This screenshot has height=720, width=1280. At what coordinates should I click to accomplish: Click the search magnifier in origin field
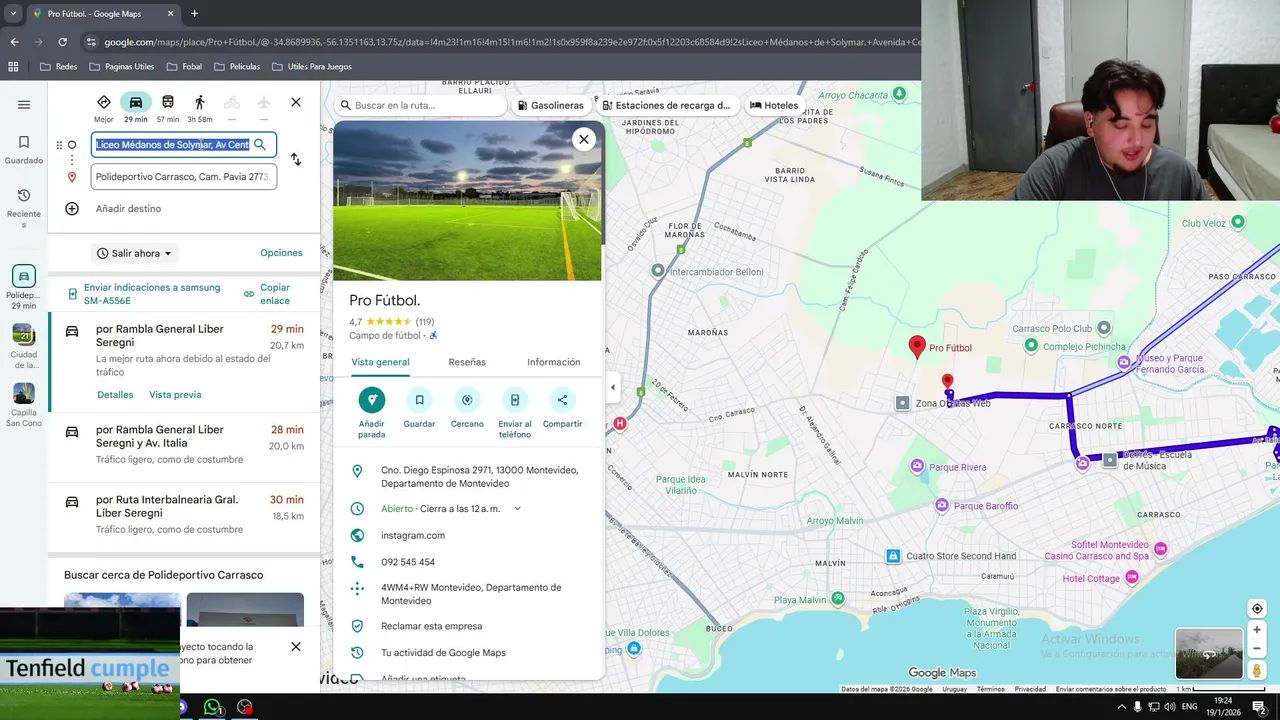[x=260, y=145]
